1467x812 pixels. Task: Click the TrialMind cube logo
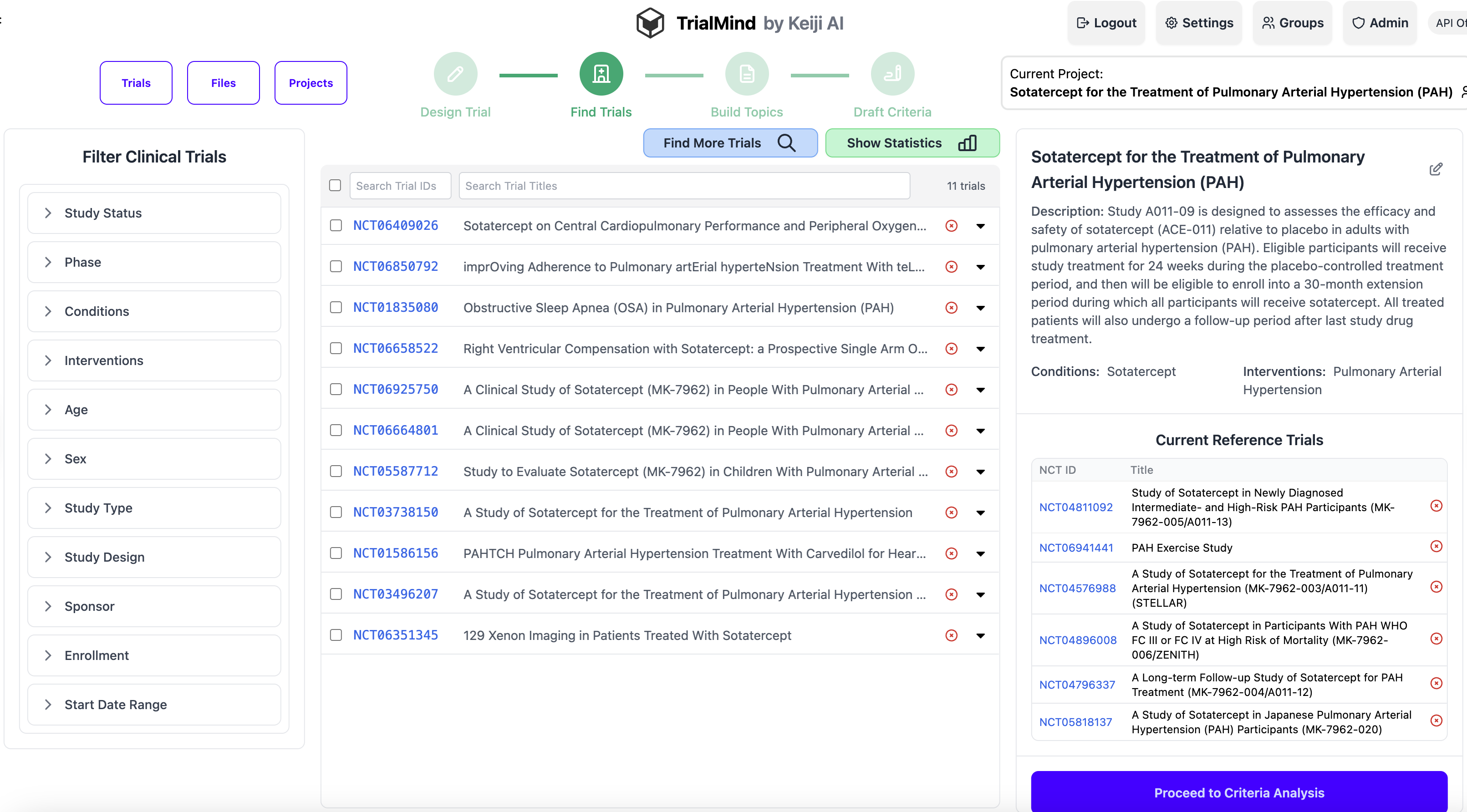coord(650,23)
